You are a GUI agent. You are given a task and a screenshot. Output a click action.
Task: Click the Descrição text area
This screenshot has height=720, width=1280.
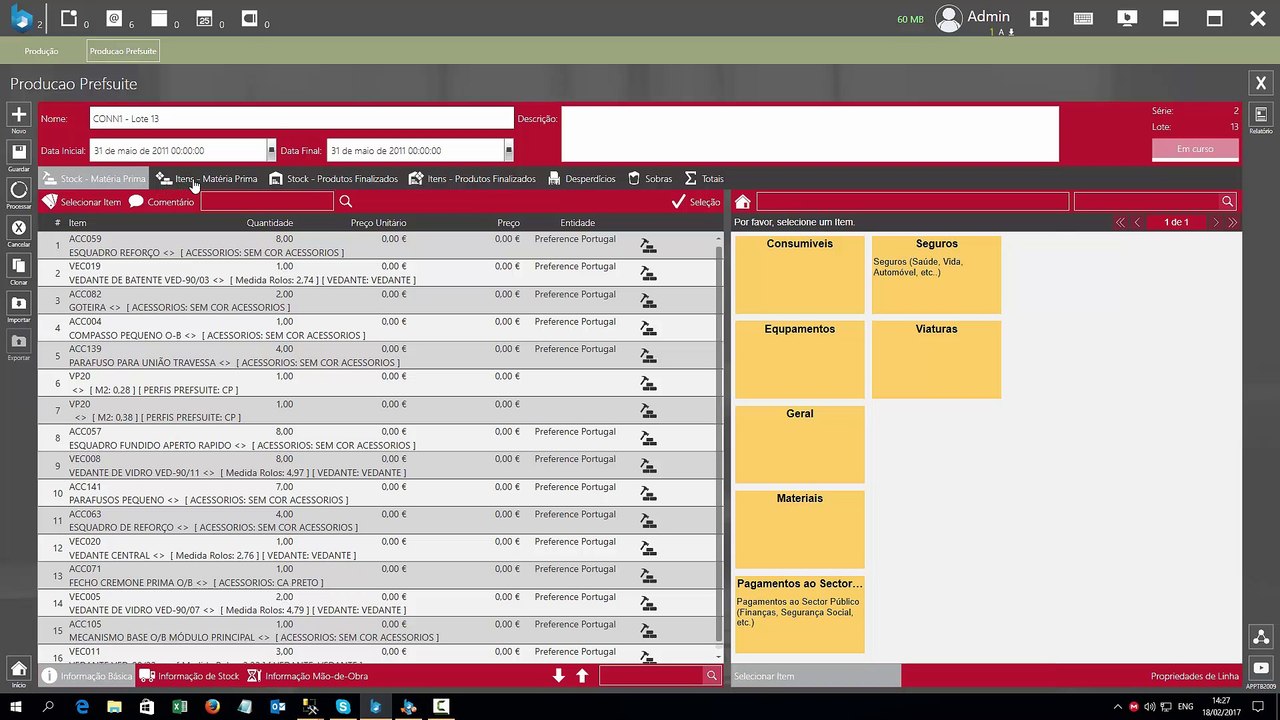(810, 134)
